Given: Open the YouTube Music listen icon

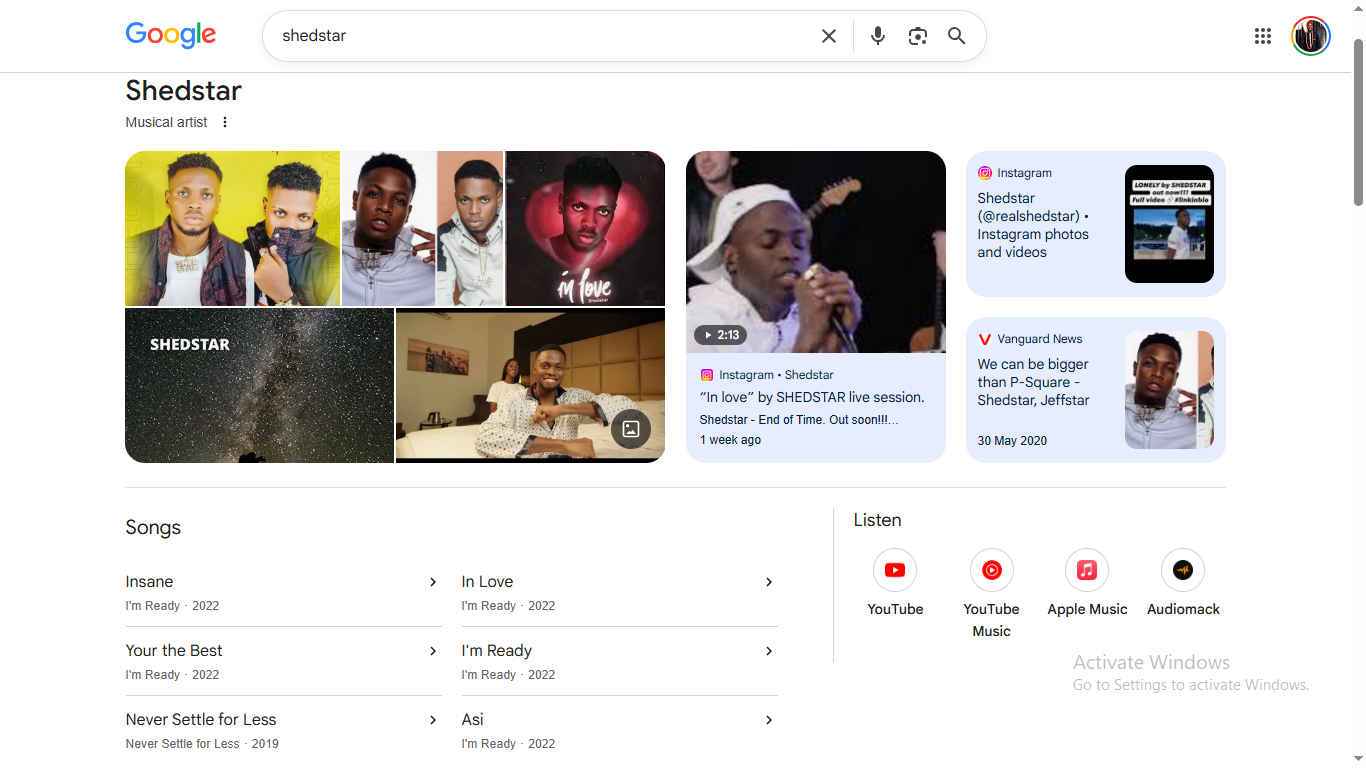Looking at the screenshot, I should 992,570.
